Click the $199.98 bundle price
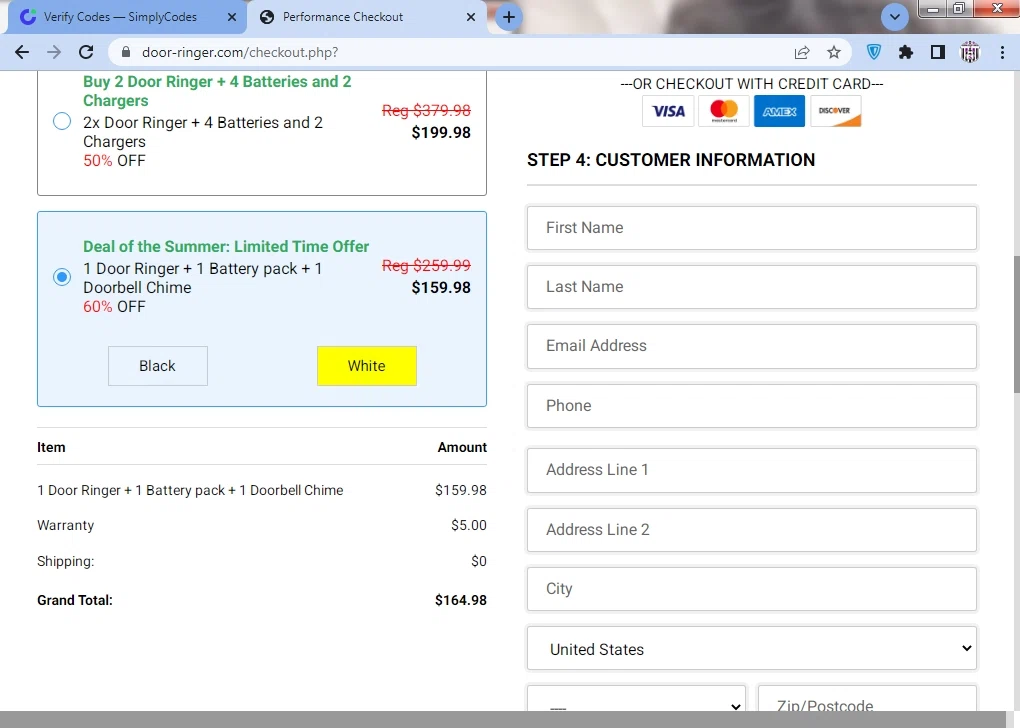 pyautogui.click(x=441, y=133)
